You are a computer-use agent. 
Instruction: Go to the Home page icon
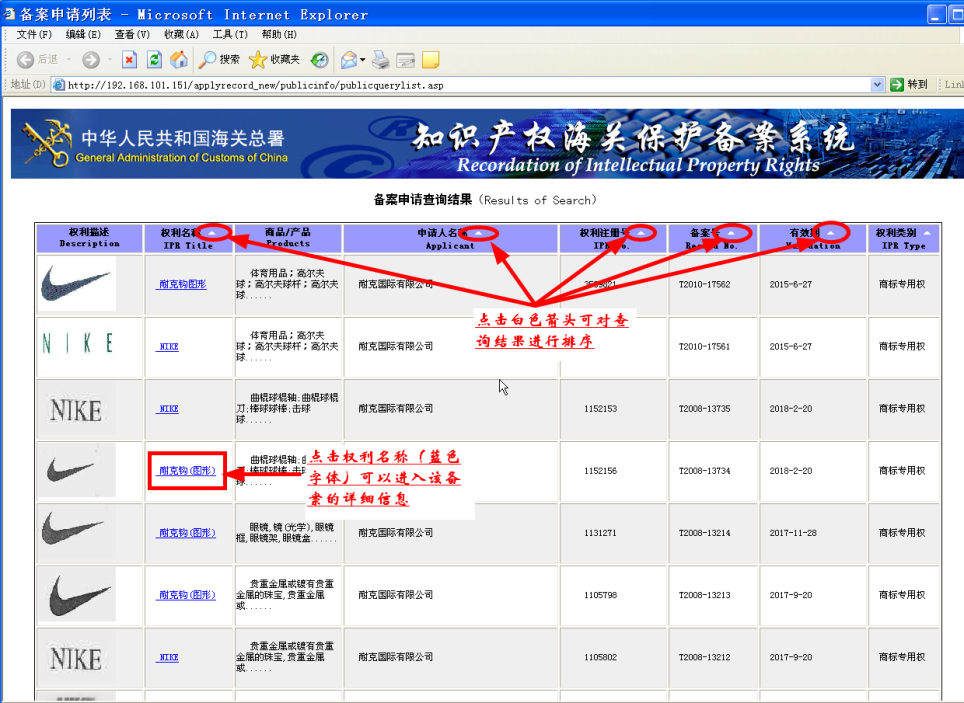point(179,60)
